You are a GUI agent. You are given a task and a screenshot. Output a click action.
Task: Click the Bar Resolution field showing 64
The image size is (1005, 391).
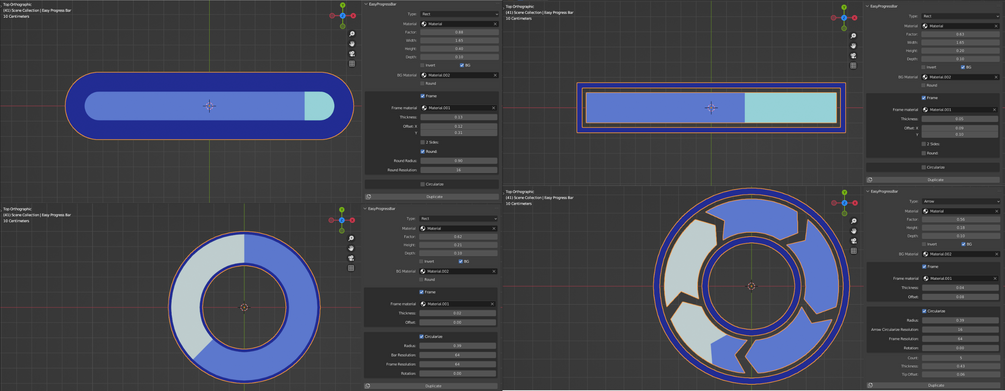(x=459, y=354)
